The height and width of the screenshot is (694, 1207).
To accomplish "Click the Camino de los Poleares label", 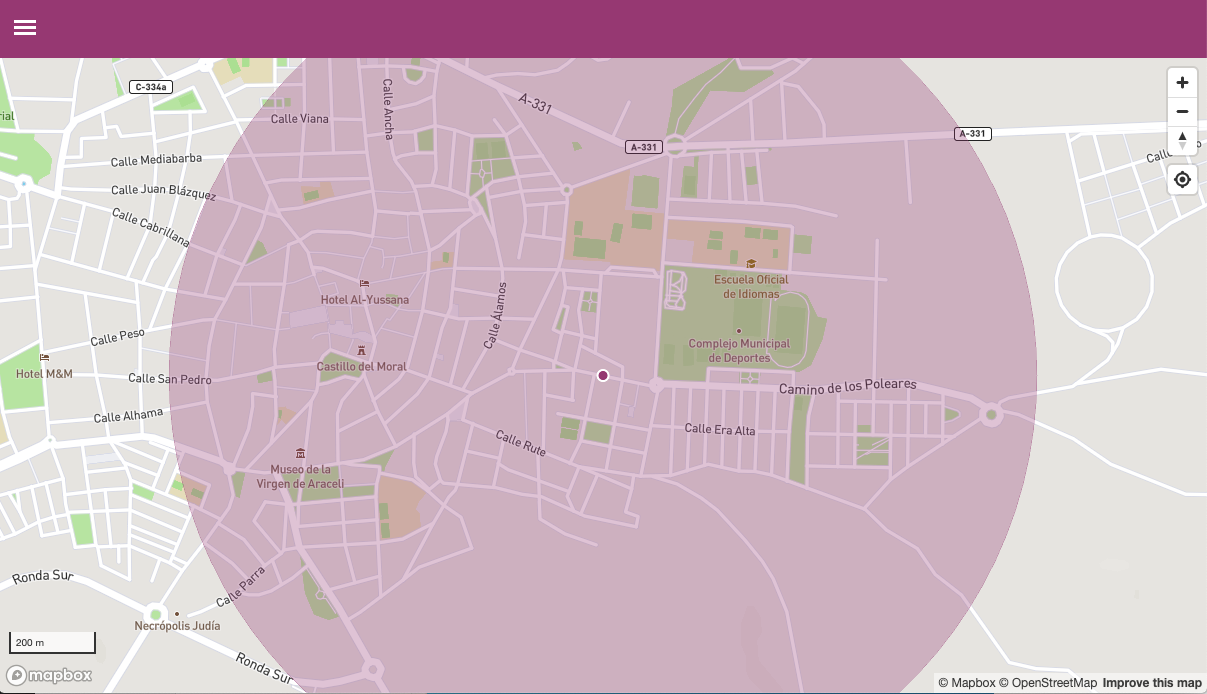I will (848, 387).
